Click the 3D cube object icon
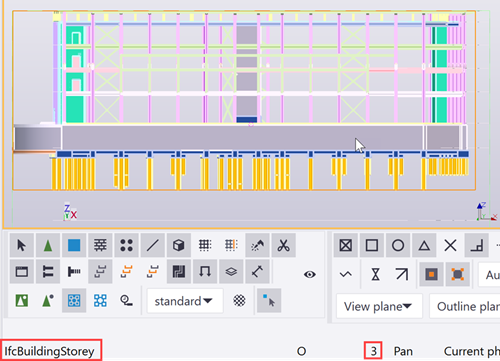This screenshot has height=361, width=500. tap(179, 245)
